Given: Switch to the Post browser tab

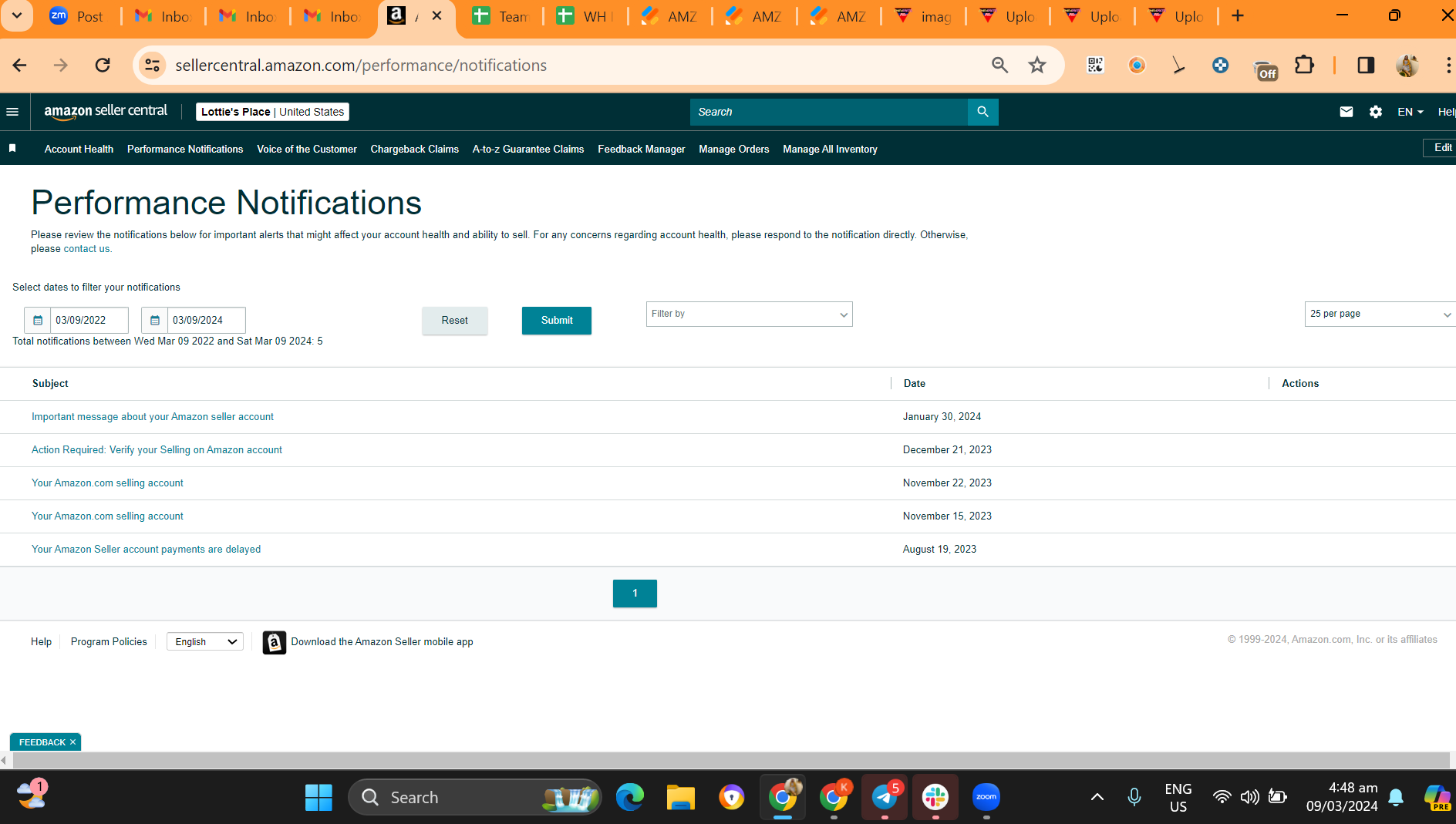Looking at the screenshot, I should pyautogui.click(x=79, y=16).
